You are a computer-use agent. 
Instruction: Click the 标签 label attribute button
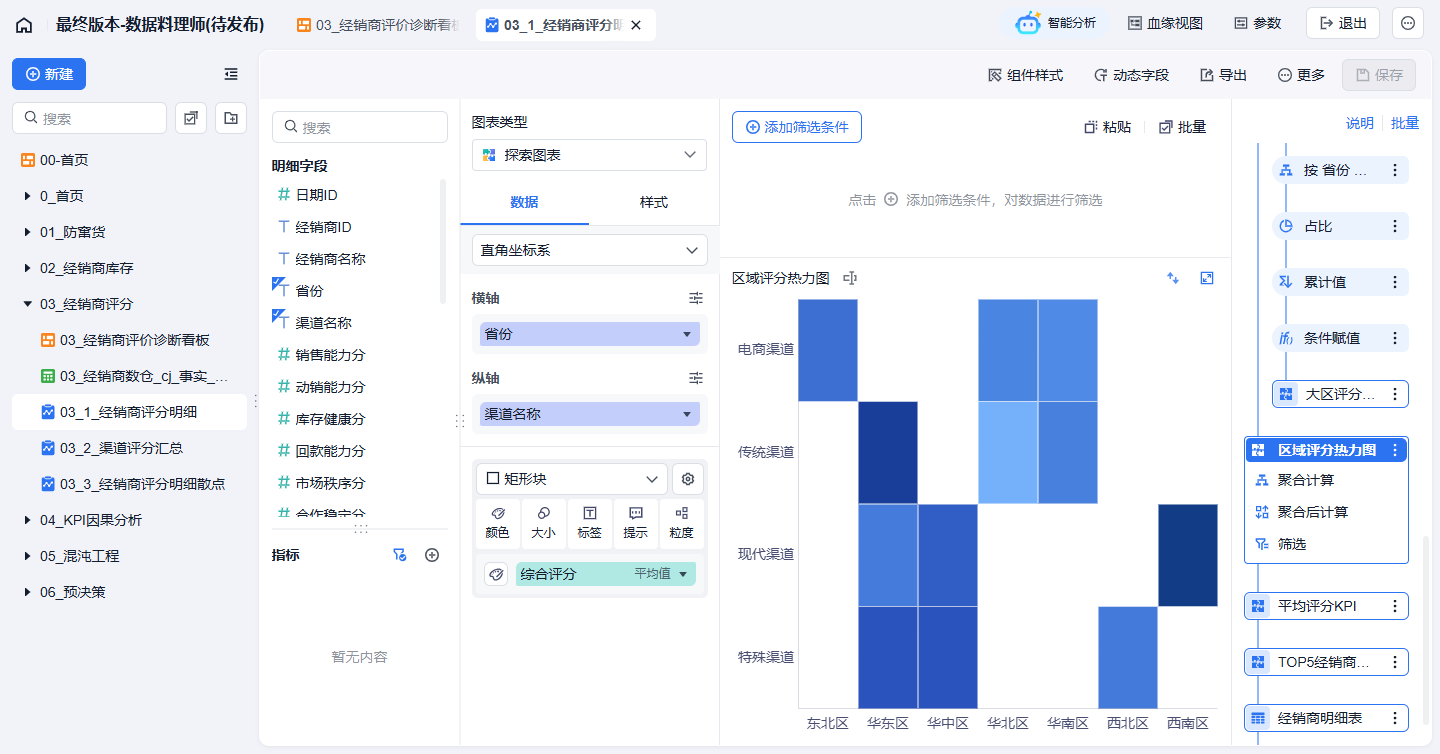click(589, 523)
